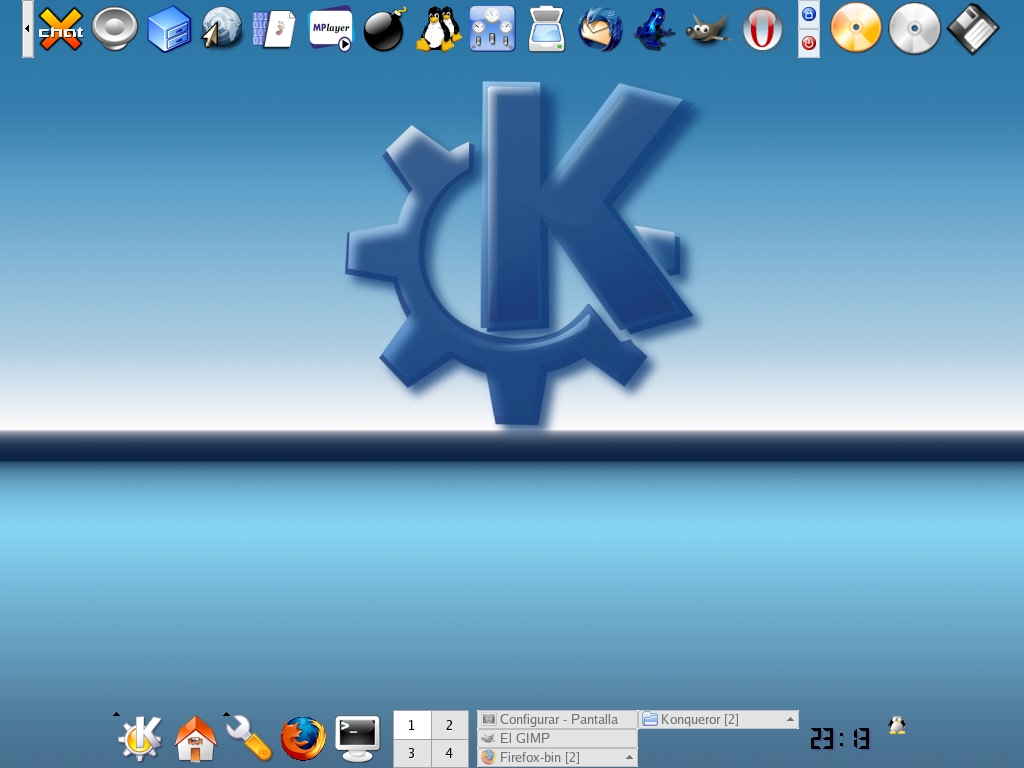
Task: Launch the two penguins icon
Action: pos(439,29)
